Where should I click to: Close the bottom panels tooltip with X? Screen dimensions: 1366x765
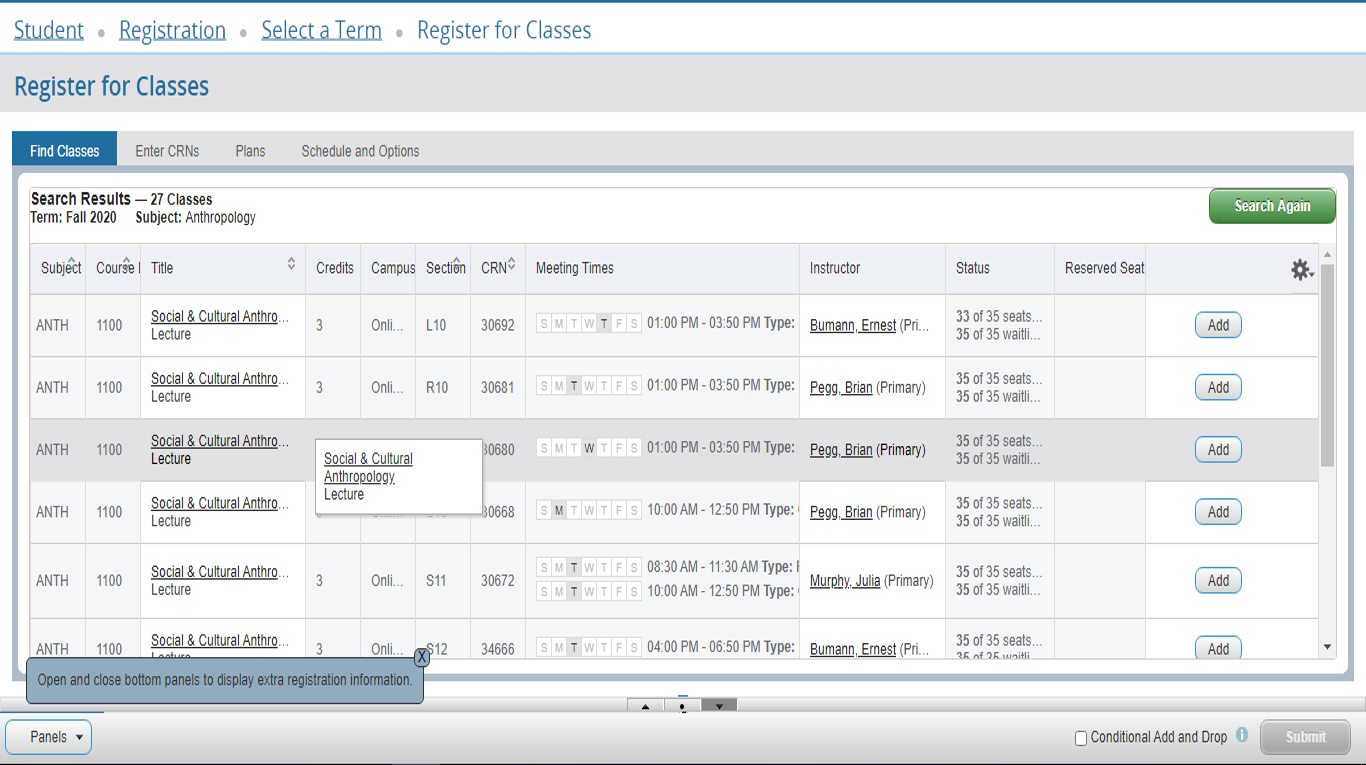tap(422, 657)
